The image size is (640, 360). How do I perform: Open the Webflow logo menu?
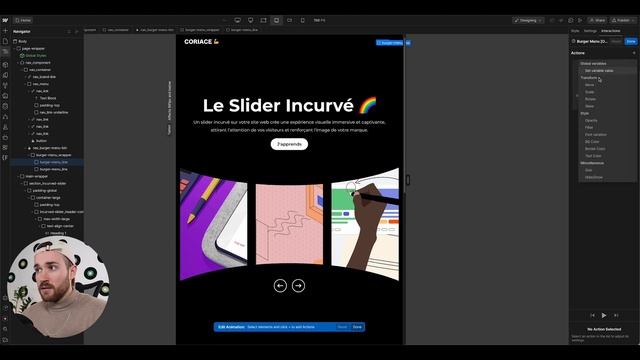[5, 20]
